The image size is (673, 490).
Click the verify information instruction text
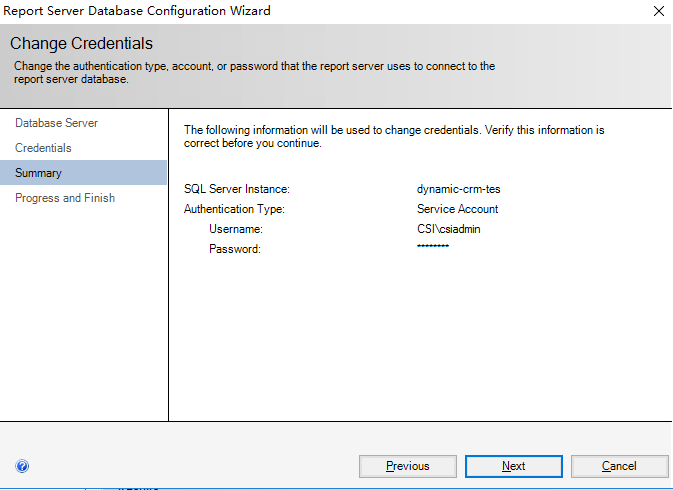point(395,136)
